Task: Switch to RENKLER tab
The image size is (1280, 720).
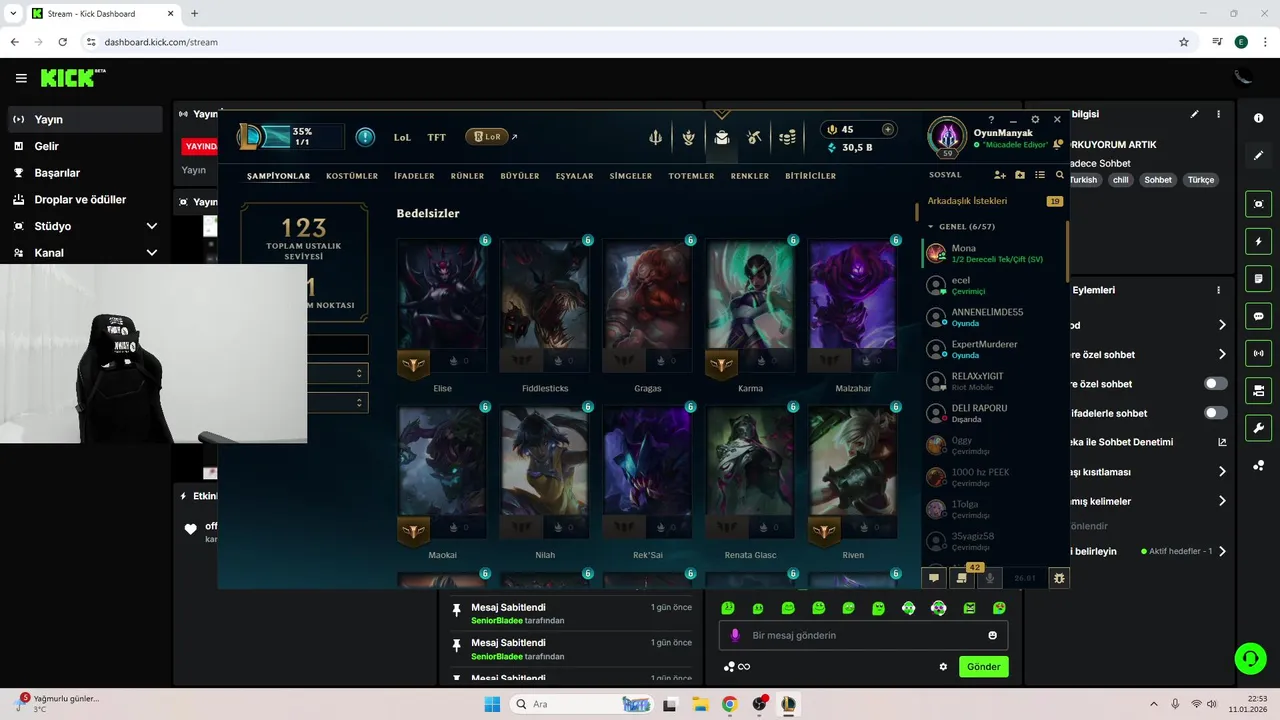Action: [750, 176]
